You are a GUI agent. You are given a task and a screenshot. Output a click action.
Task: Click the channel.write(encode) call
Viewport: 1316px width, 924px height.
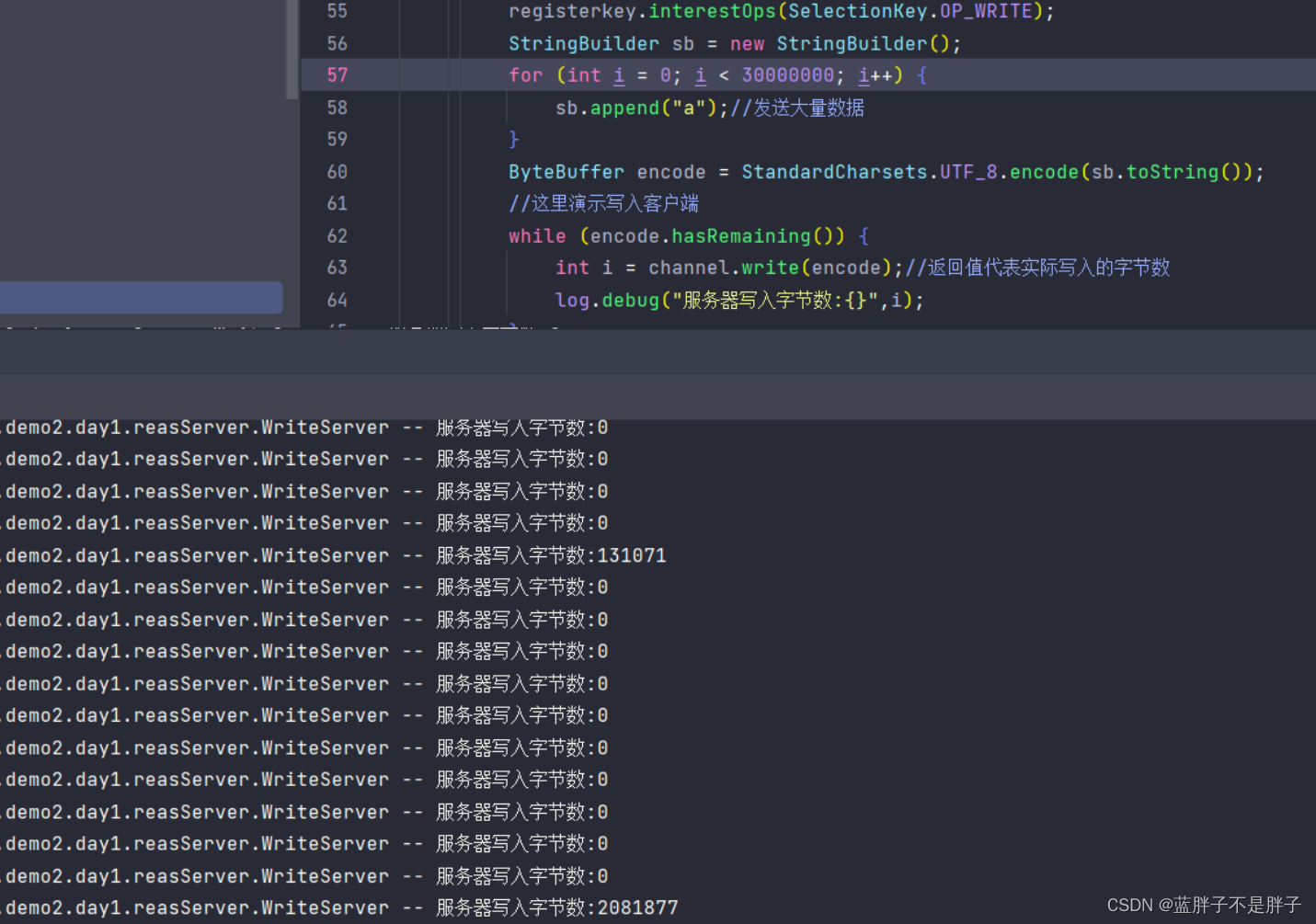click(x=770, y=268)
